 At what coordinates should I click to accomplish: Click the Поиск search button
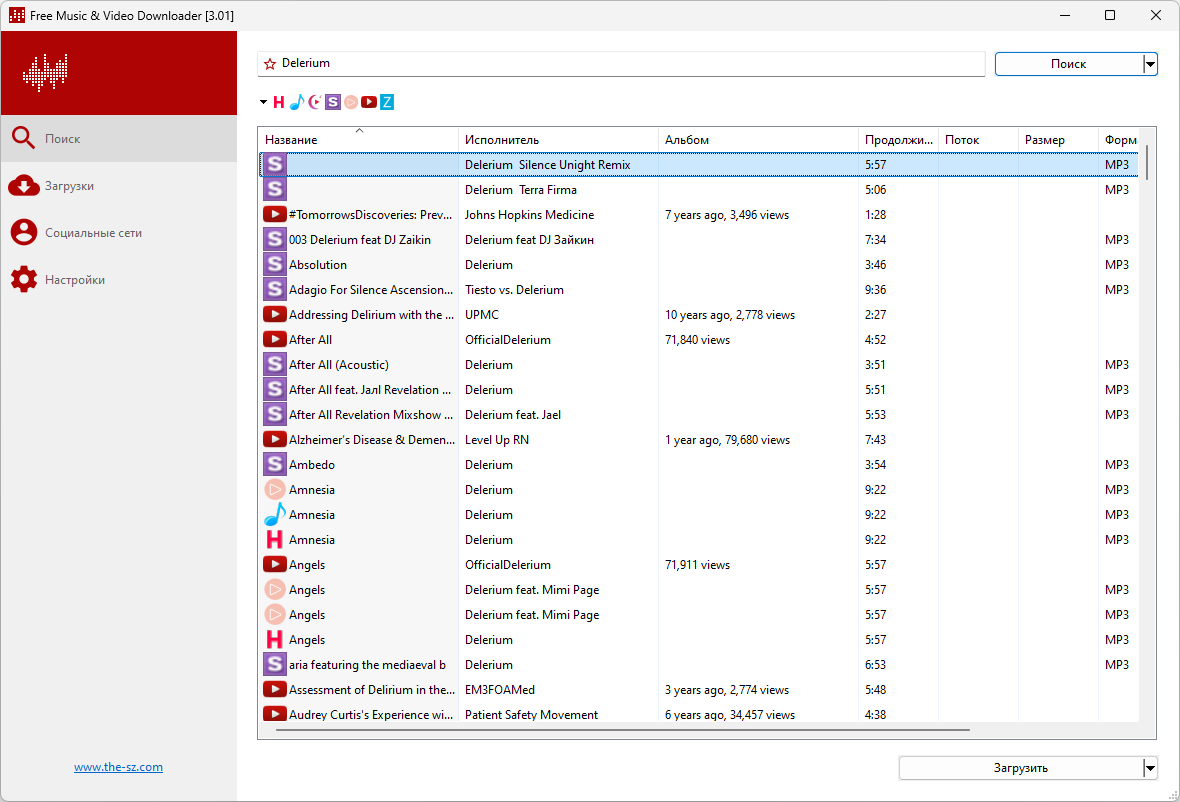pyautogui.click(x=1069, y=64)
